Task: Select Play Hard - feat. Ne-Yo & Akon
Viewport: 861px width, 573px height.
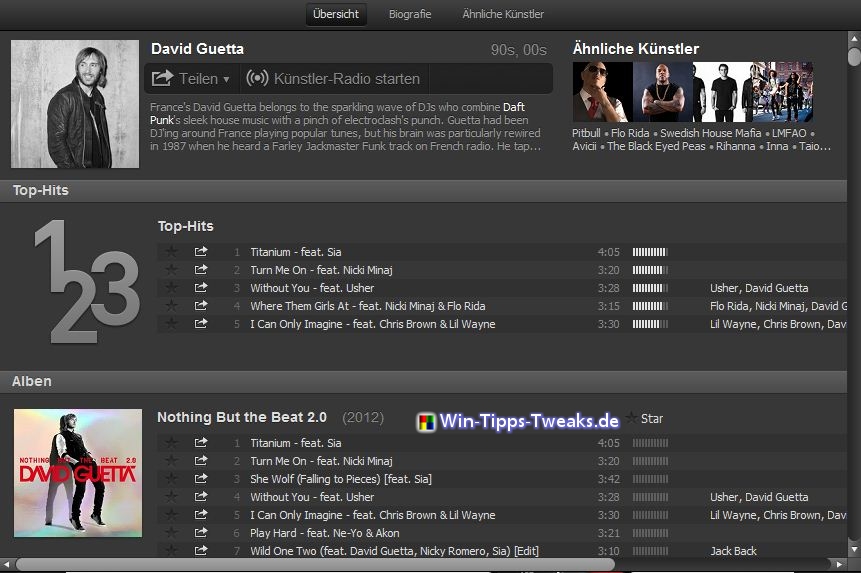Action: pyautogui.click(x=325, y=533)
